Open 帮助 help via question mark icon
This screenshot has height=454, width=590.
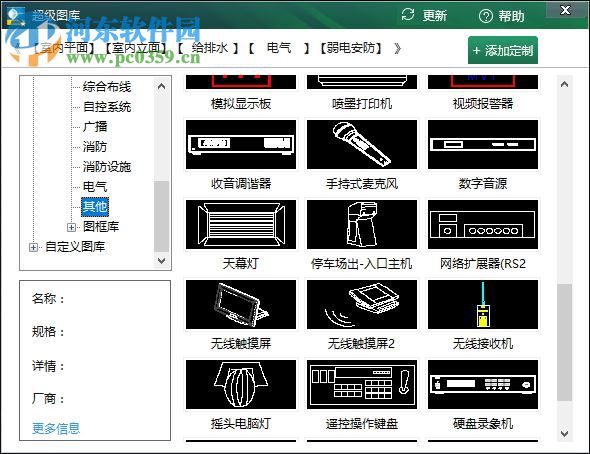485,16
